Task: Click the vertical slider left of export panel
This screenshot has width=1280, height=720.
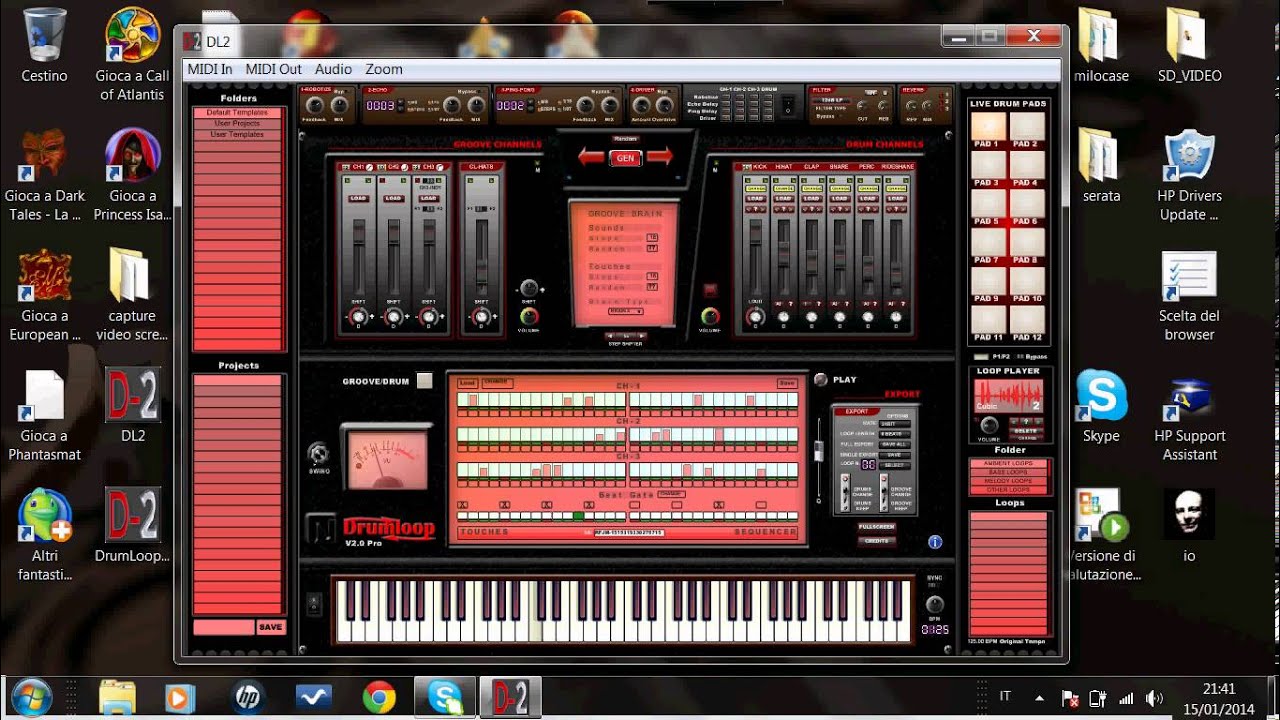Action: pos(821,450)
